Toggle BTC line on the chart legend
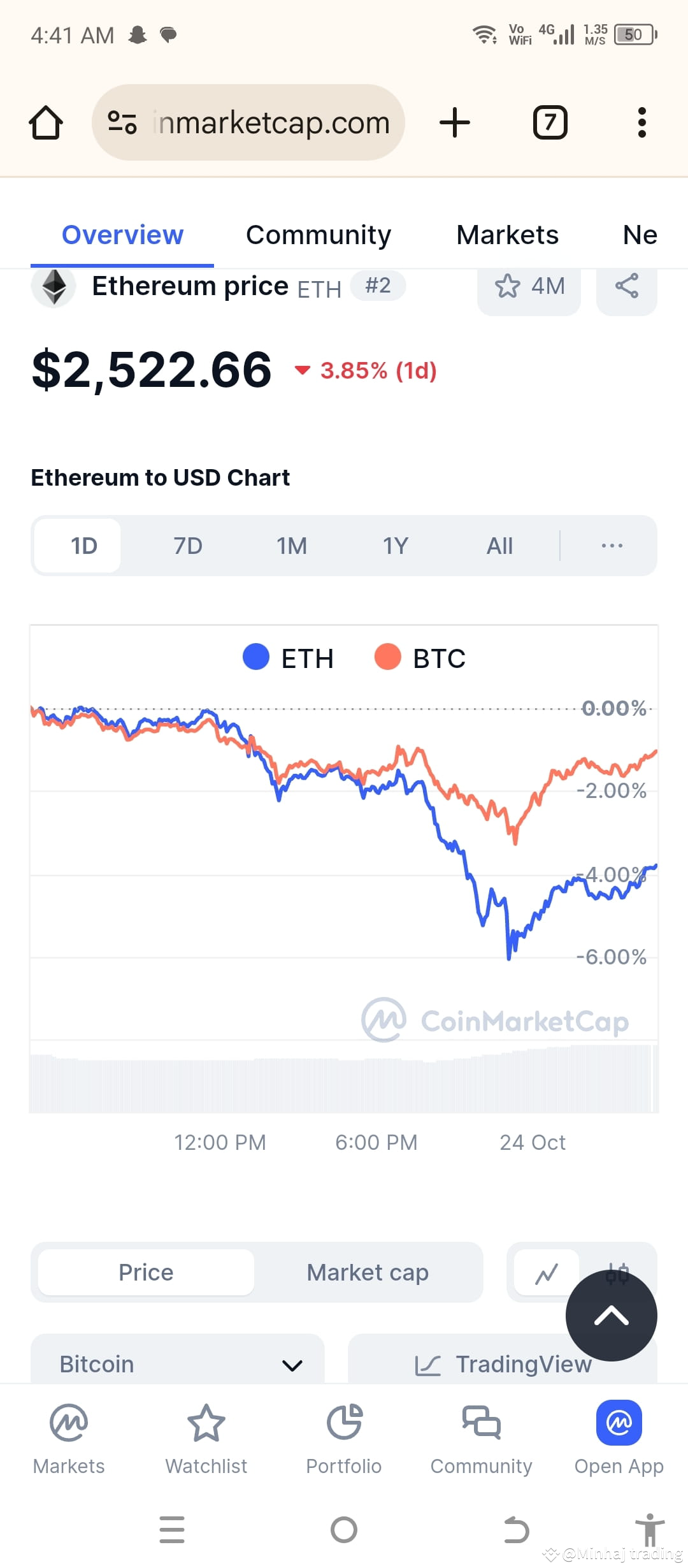Image resolution: width=688 pixels, height=1568 pixels. click(420, 658)
